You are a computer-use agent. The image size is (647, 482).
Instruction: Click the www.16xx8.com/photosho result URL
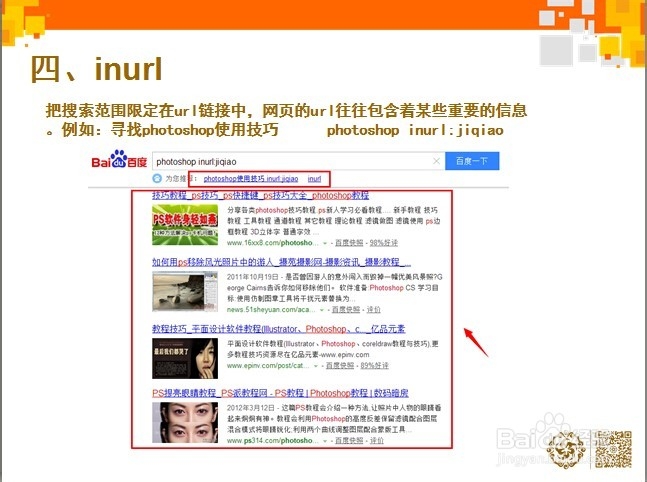(x=272, y=243)
